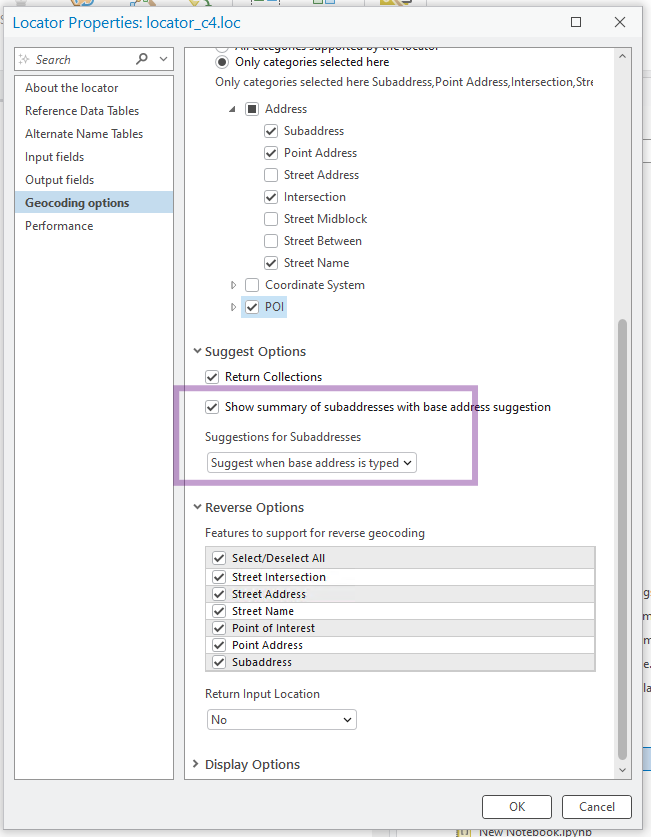Expand the Display Options section

196,765
